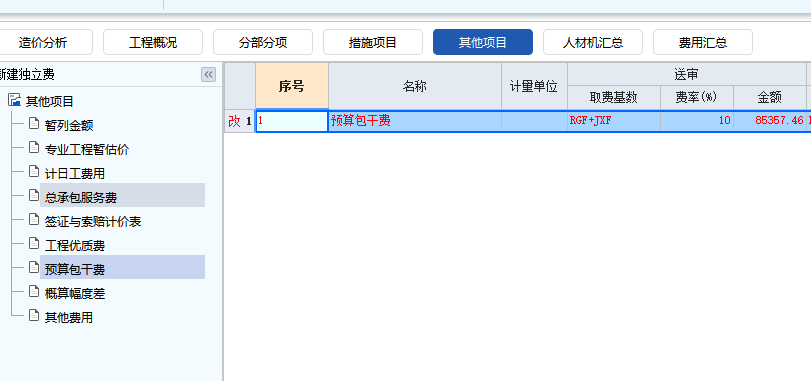Switch to 人材机汇总 tab
Screen dimensions: 811x381
(x=593, y=42)
